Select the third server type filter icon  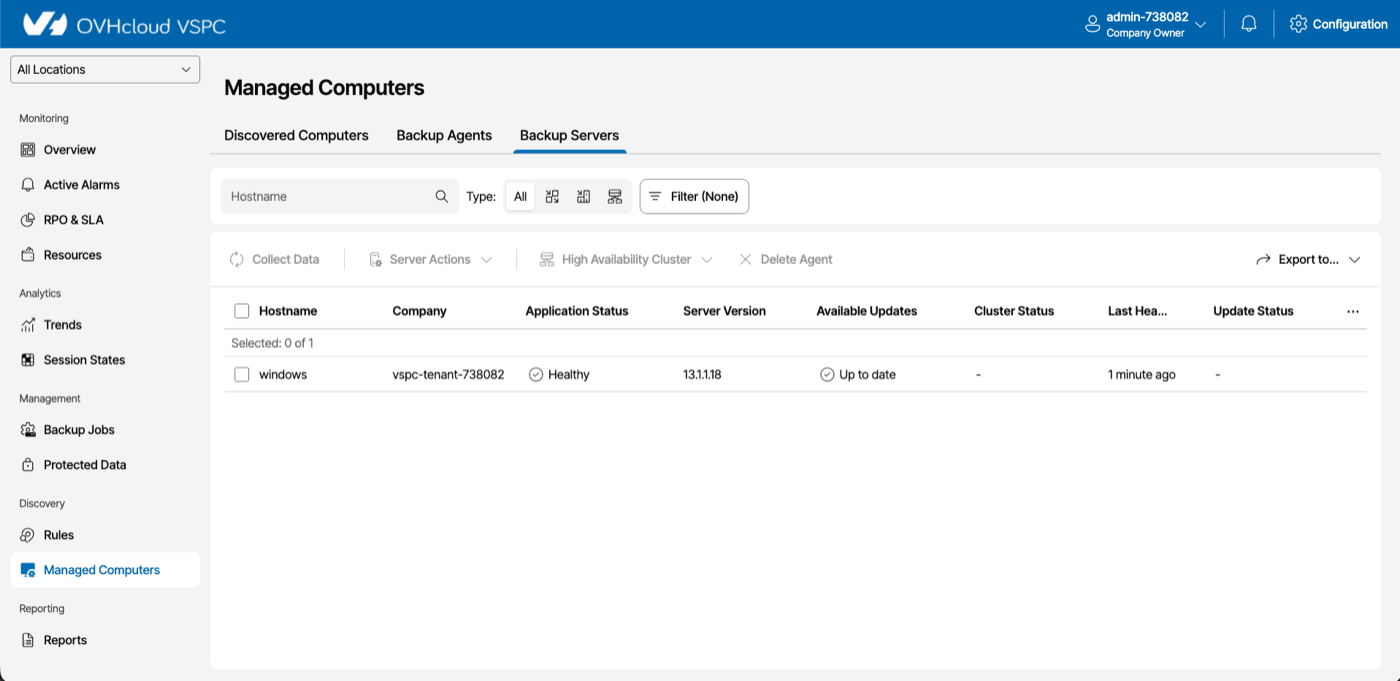[x=615, y=196]
